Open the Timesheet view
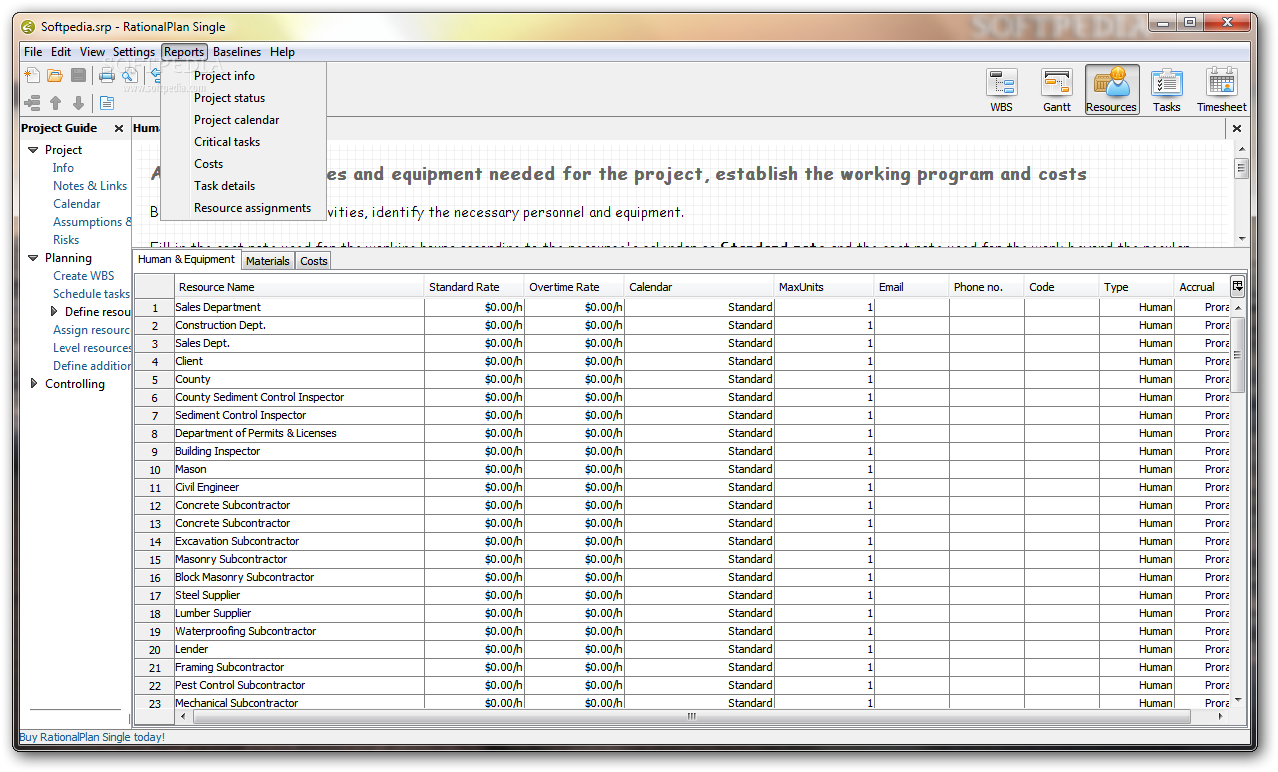Image resolution: width=1278 pixels, height=772 pixels. click(1222, 90)
